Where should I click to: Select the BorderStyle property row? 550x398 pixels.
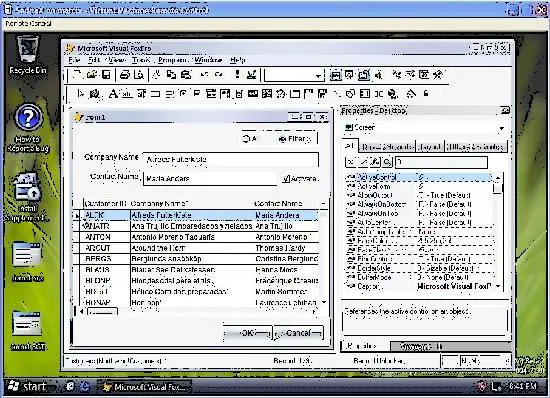click(x=419, y=268)
